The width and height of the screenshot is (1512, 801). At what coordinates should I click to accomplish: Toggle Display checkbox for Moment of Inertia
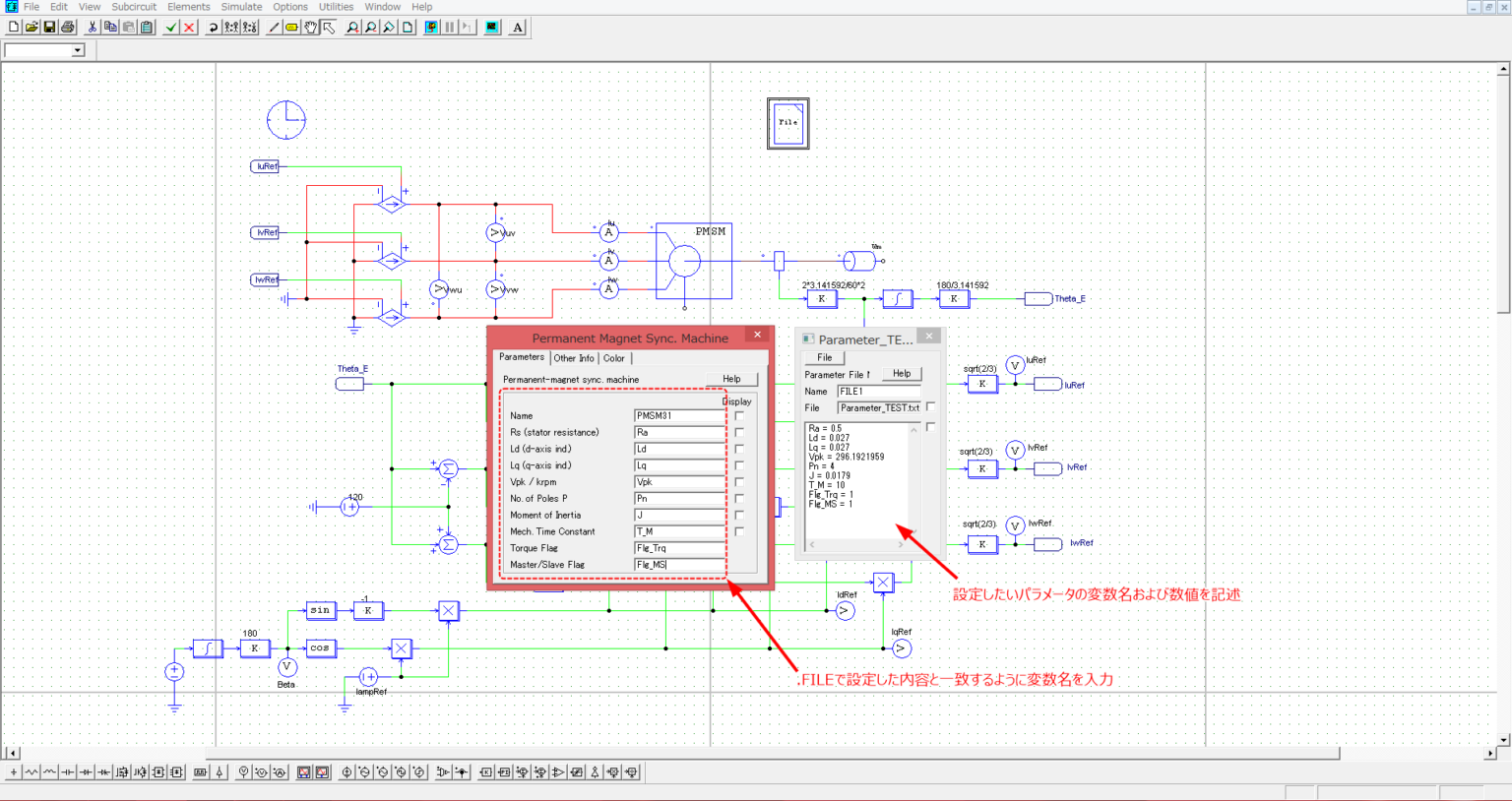click(x=739, y=515)
